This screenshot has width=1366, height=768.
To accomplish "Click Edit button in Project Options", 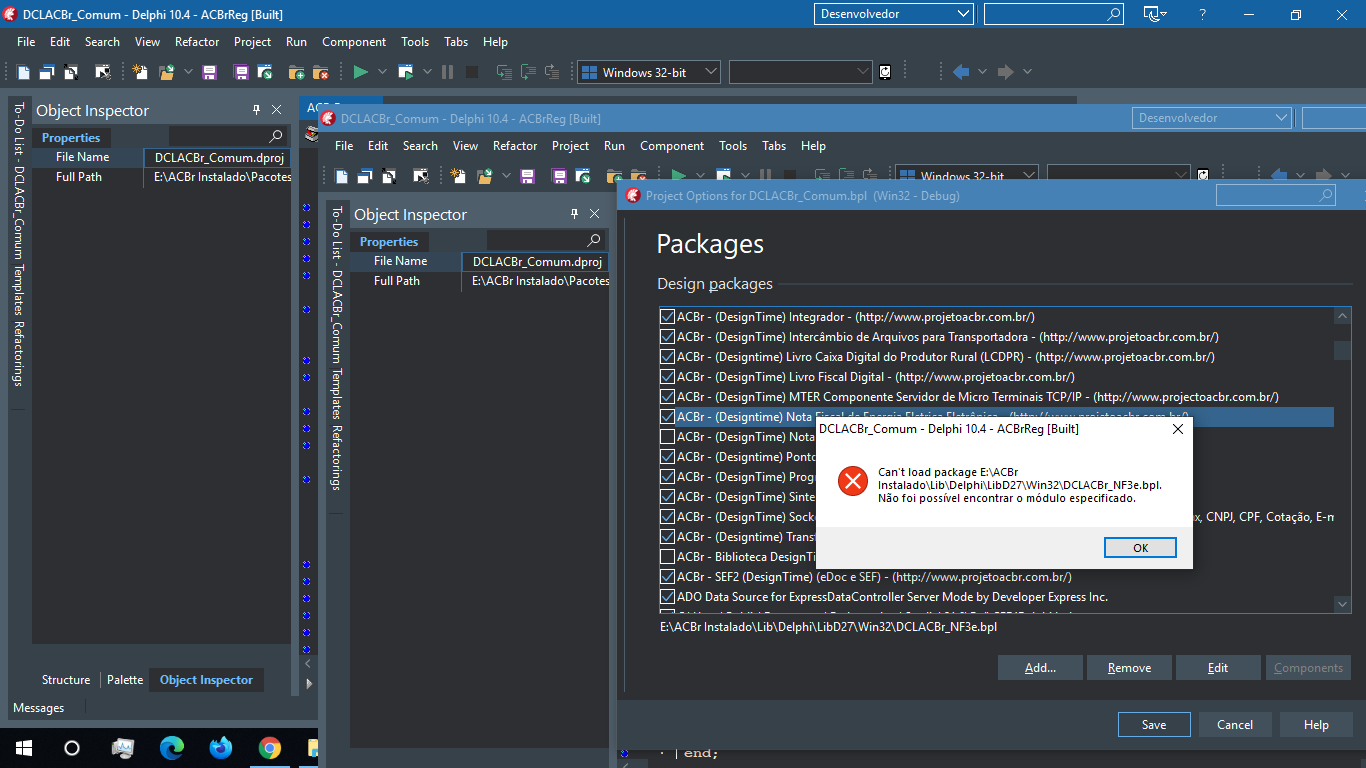I will (x=1218, y=668).
